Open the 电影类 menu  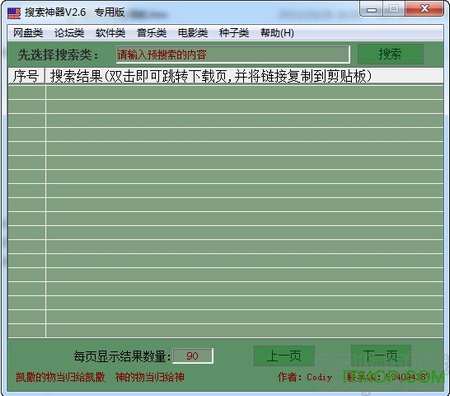pyautogui.click(x=193, y=33)
